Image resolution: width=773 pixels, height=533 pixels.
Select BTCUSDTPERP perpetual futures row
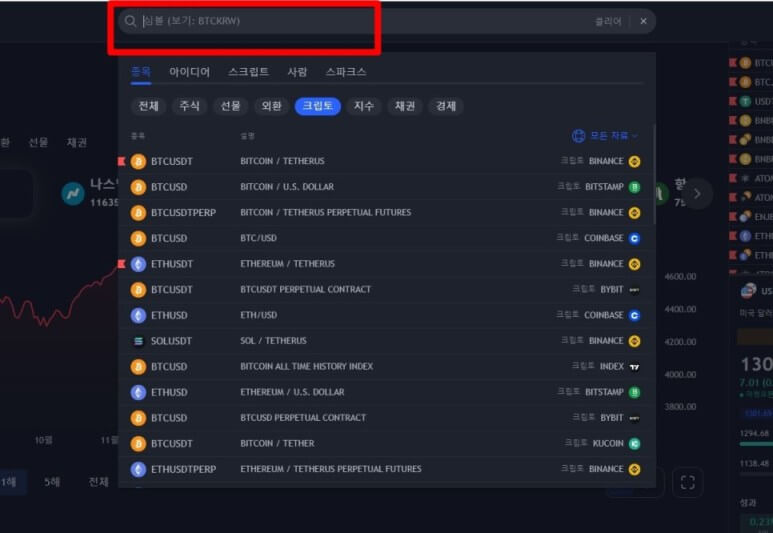point(386,213)
